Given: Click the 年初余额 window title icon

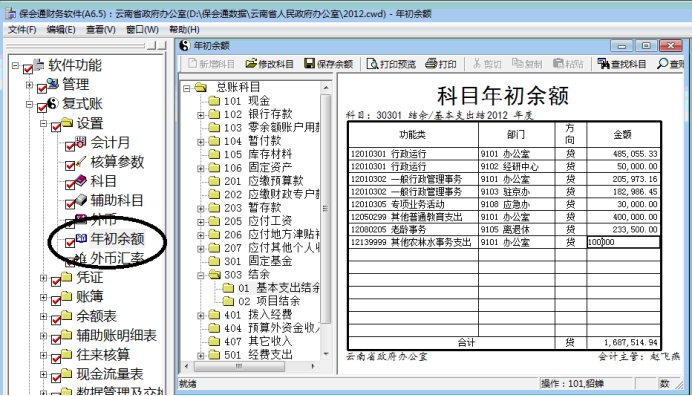Looking at the screenshot, I should (185, 45).
